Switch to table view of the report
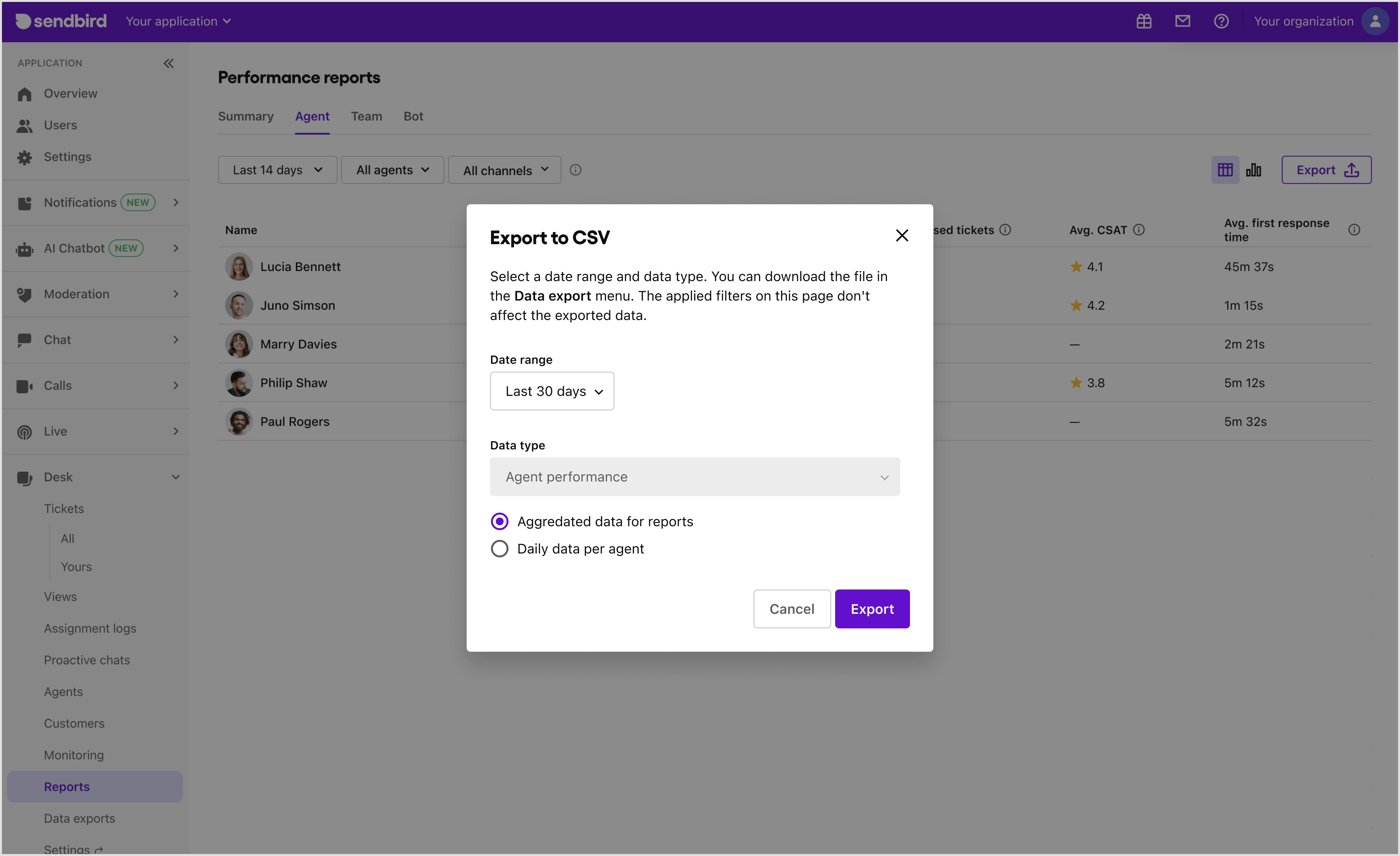Screen dimensions: 1400x856 pos(1225,169)
